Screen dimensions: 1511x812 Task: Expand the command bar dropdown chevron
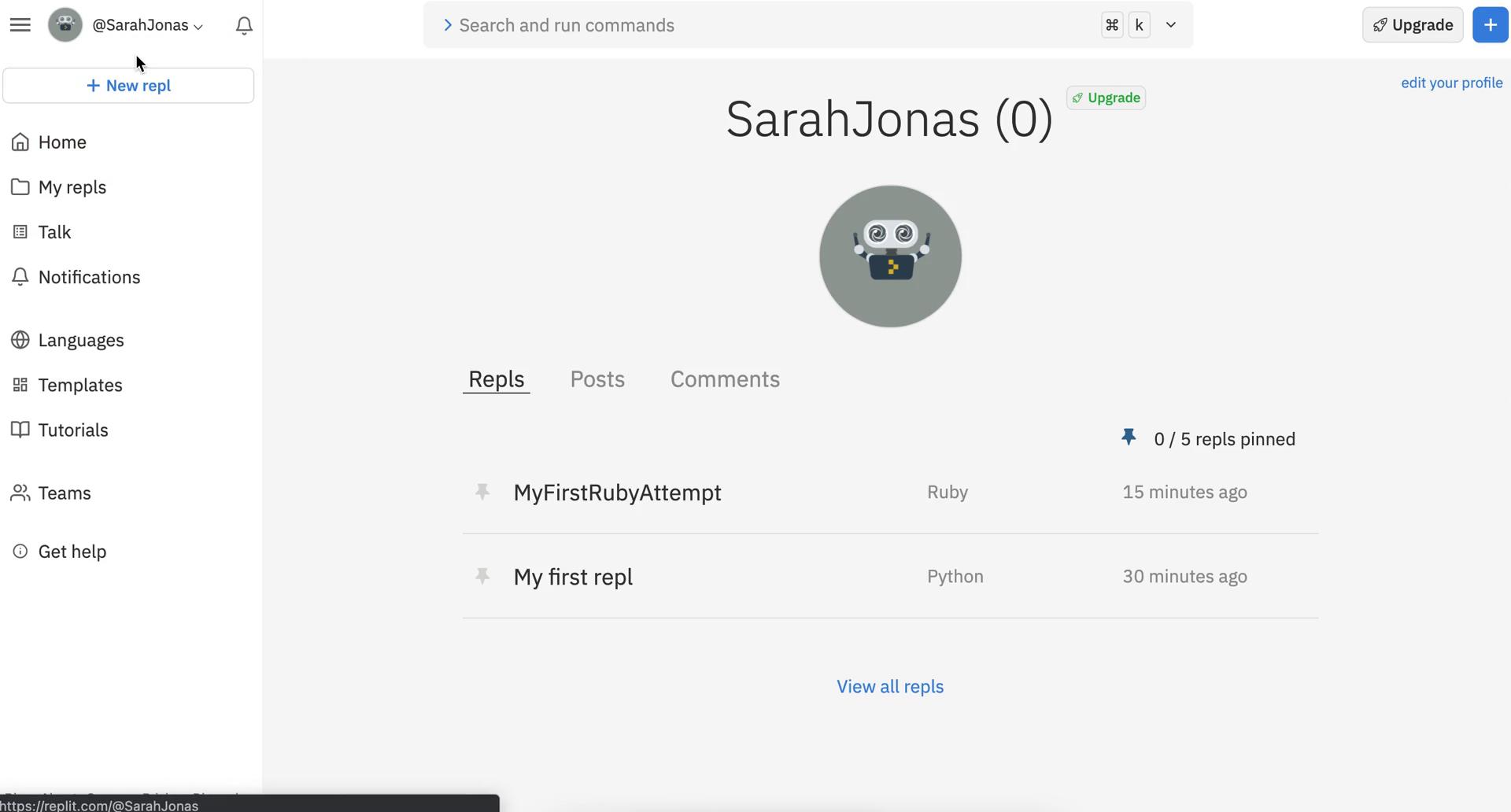(1171, 25)
